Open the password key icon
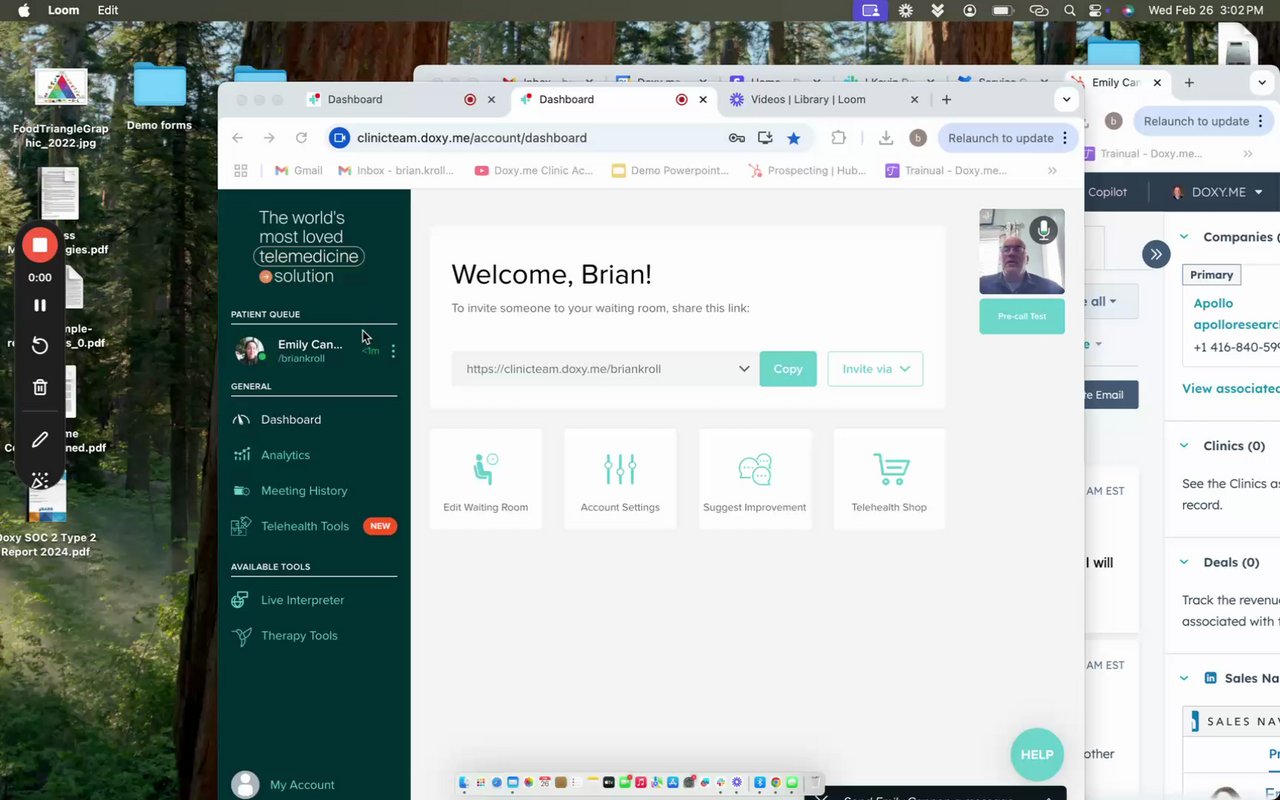Image resolution: width=1280 pixels, height=800 pixels. pyautogui.click(x=737, y=138)
